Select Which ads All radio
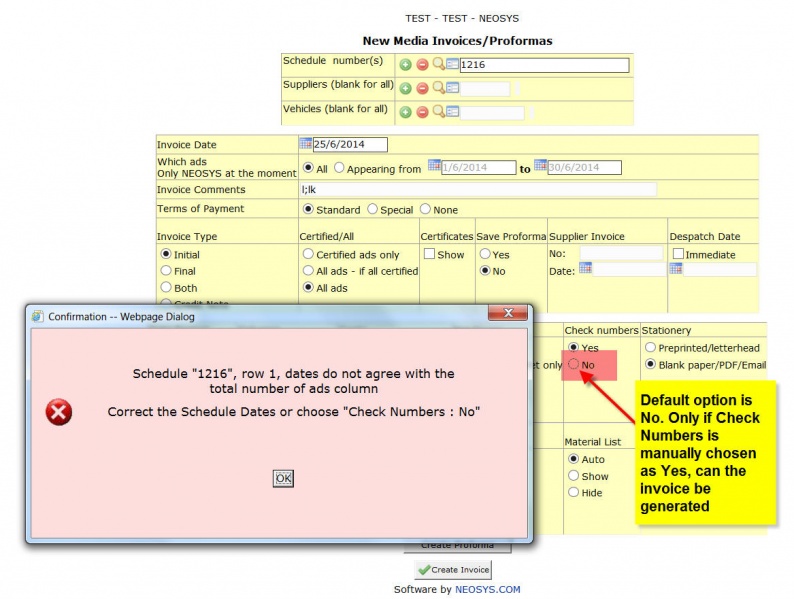 [308, 168]
